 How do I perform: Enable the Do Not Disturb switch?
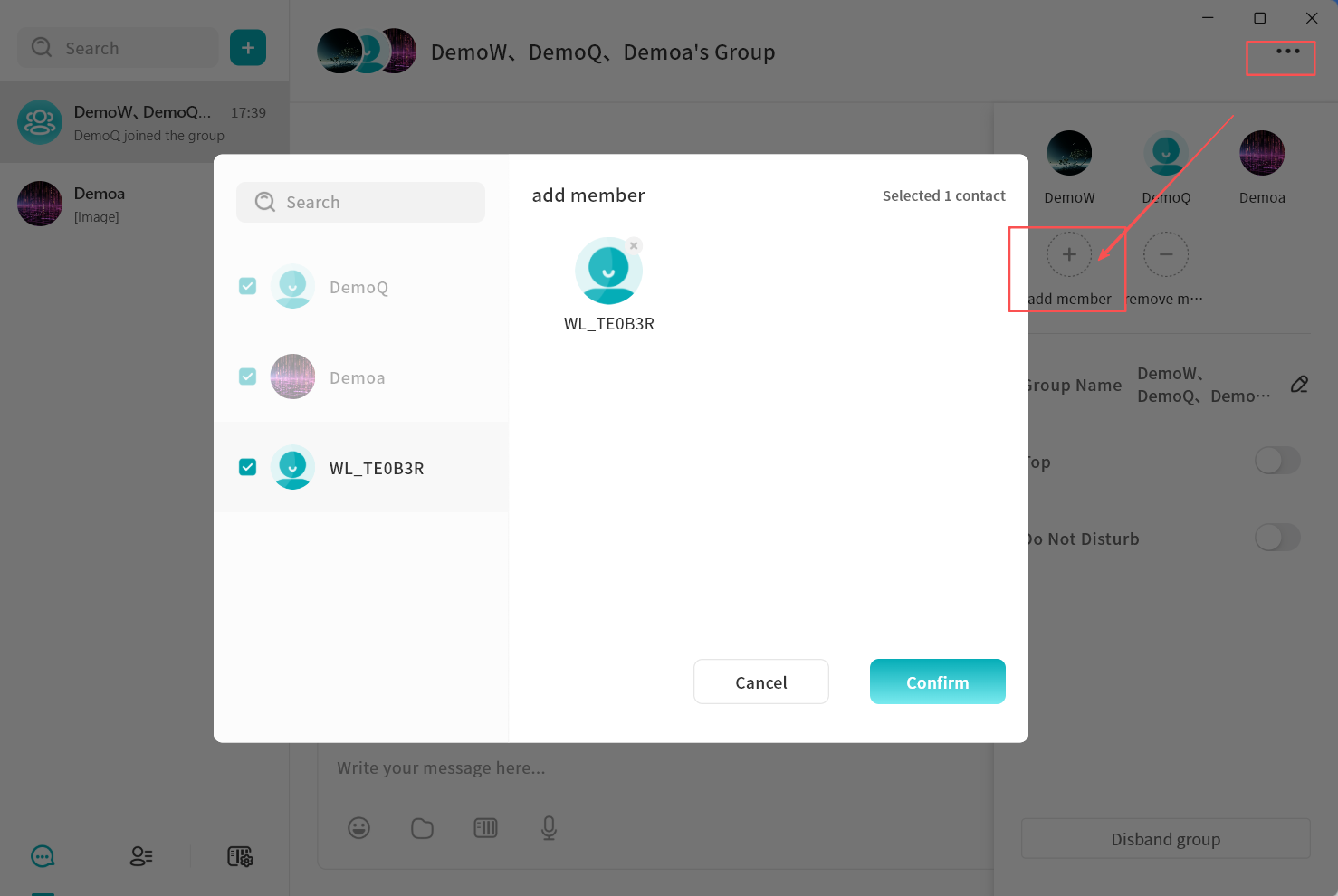(x=1277, y=538)
